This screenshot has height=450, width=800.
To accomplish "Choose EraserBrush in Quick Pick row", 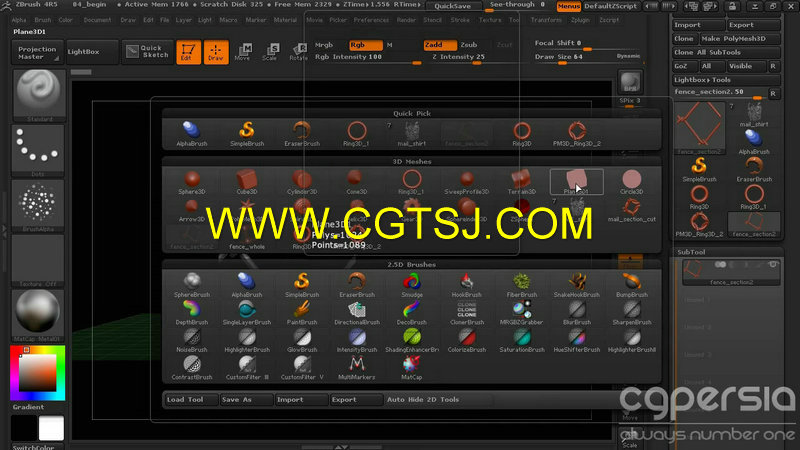I will coord(302,134).
